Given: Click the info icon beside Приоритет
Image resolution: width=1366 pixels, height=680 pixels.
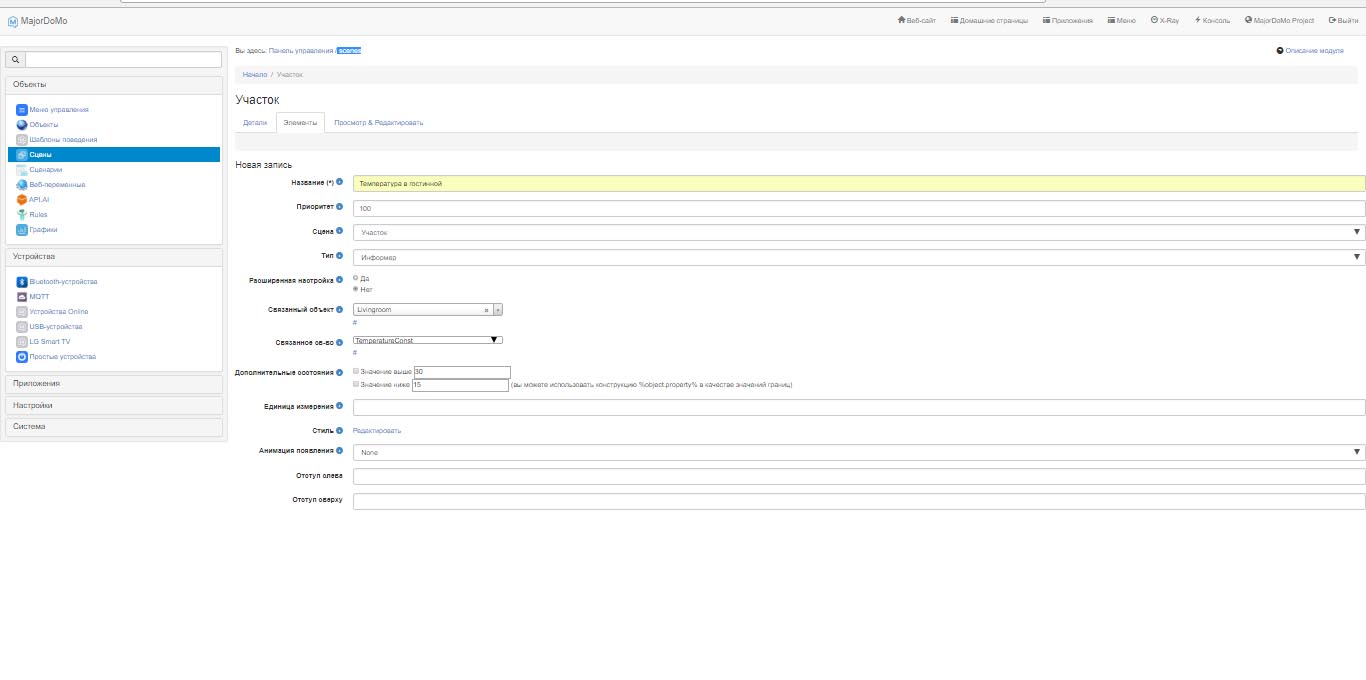Looking at the screenshot, I should point(340,207).
